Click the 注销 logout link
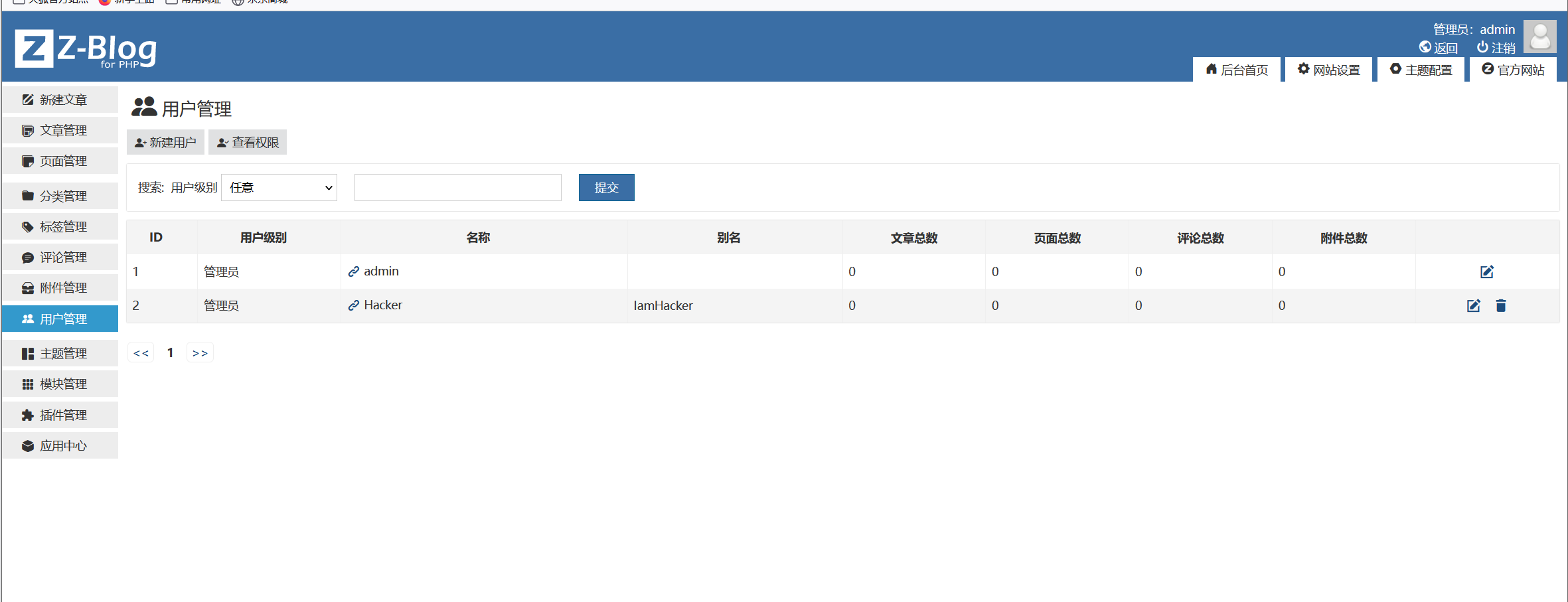1568x602 pixels. coord(1496,48)
